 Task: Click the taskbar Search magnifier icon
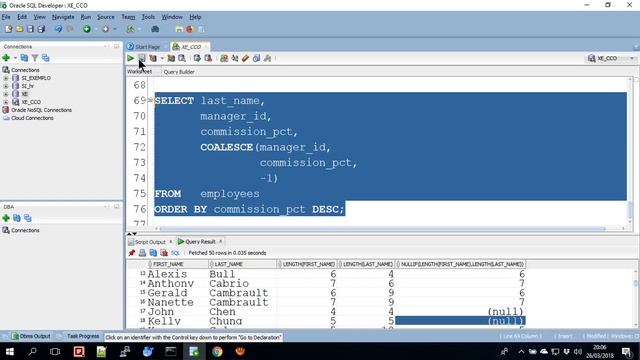[32, 351]
